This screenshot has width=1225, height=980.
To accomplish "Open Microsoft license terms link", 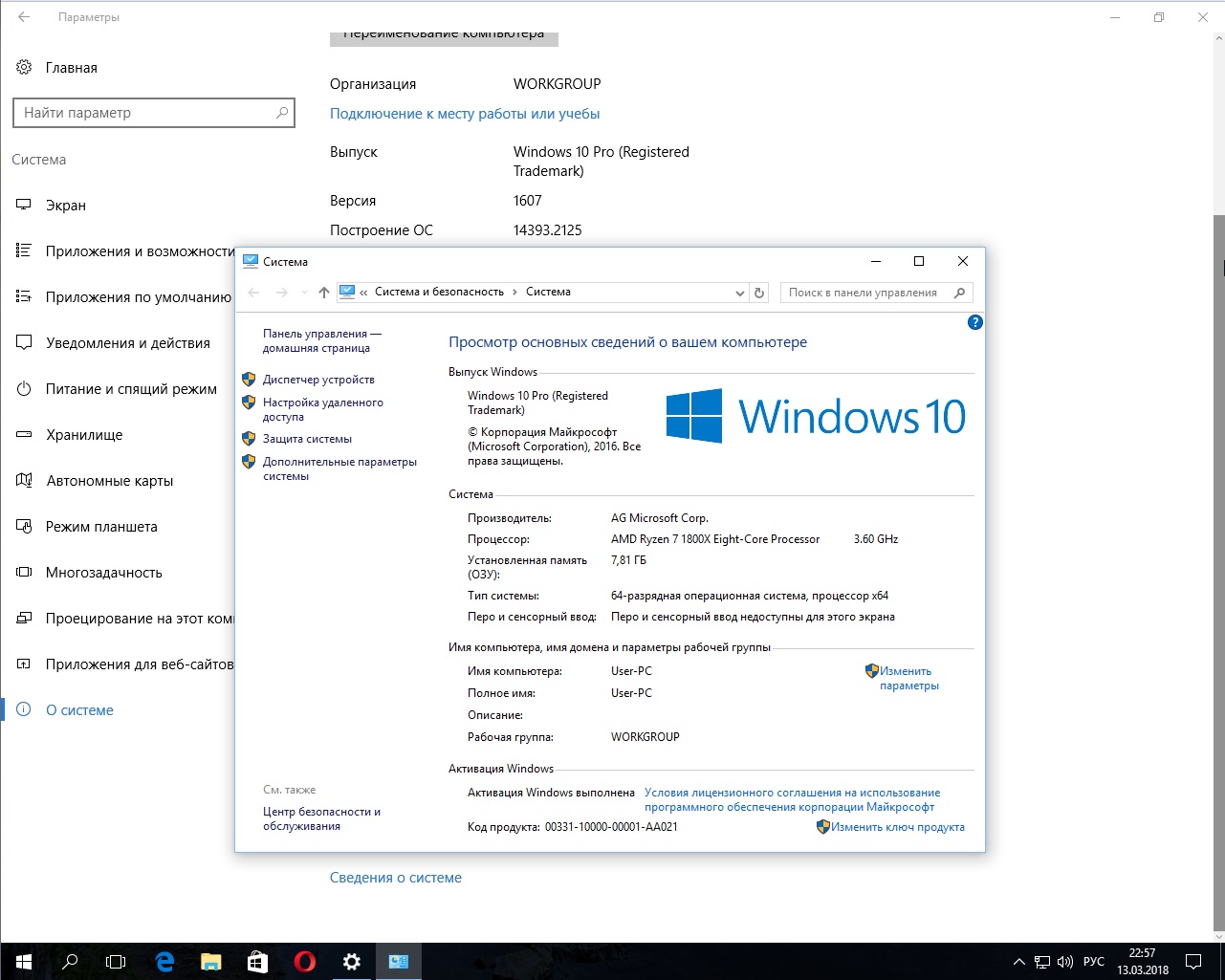I will point(792,800).
